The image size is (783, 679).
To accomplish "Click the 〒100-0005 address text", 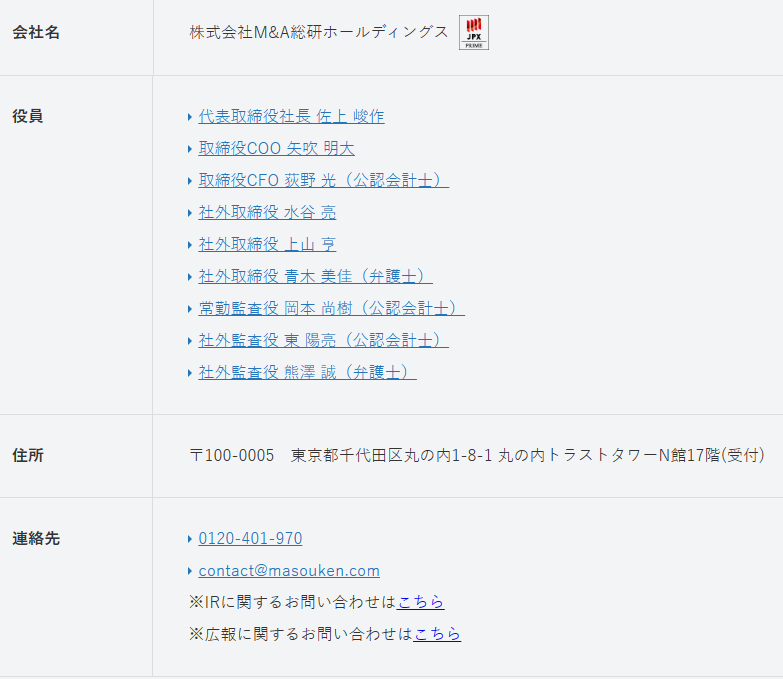I will [x=477, y=455].
